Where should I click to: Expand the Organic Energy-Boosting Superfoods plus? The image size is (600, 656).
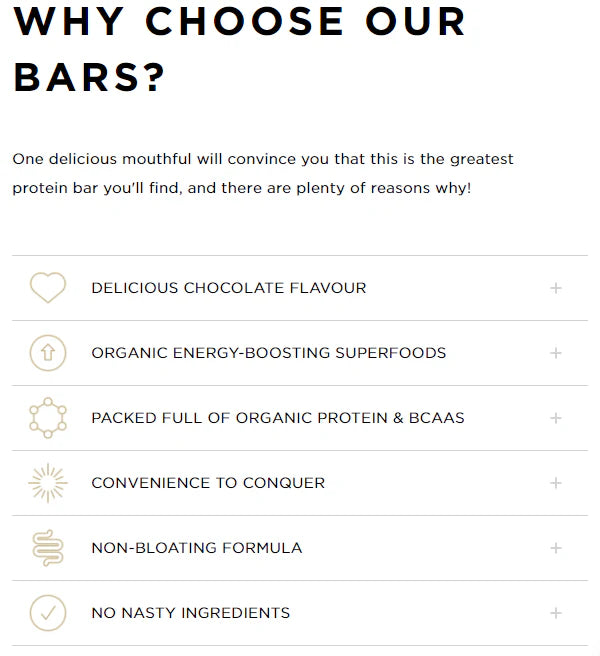point(556,353)
